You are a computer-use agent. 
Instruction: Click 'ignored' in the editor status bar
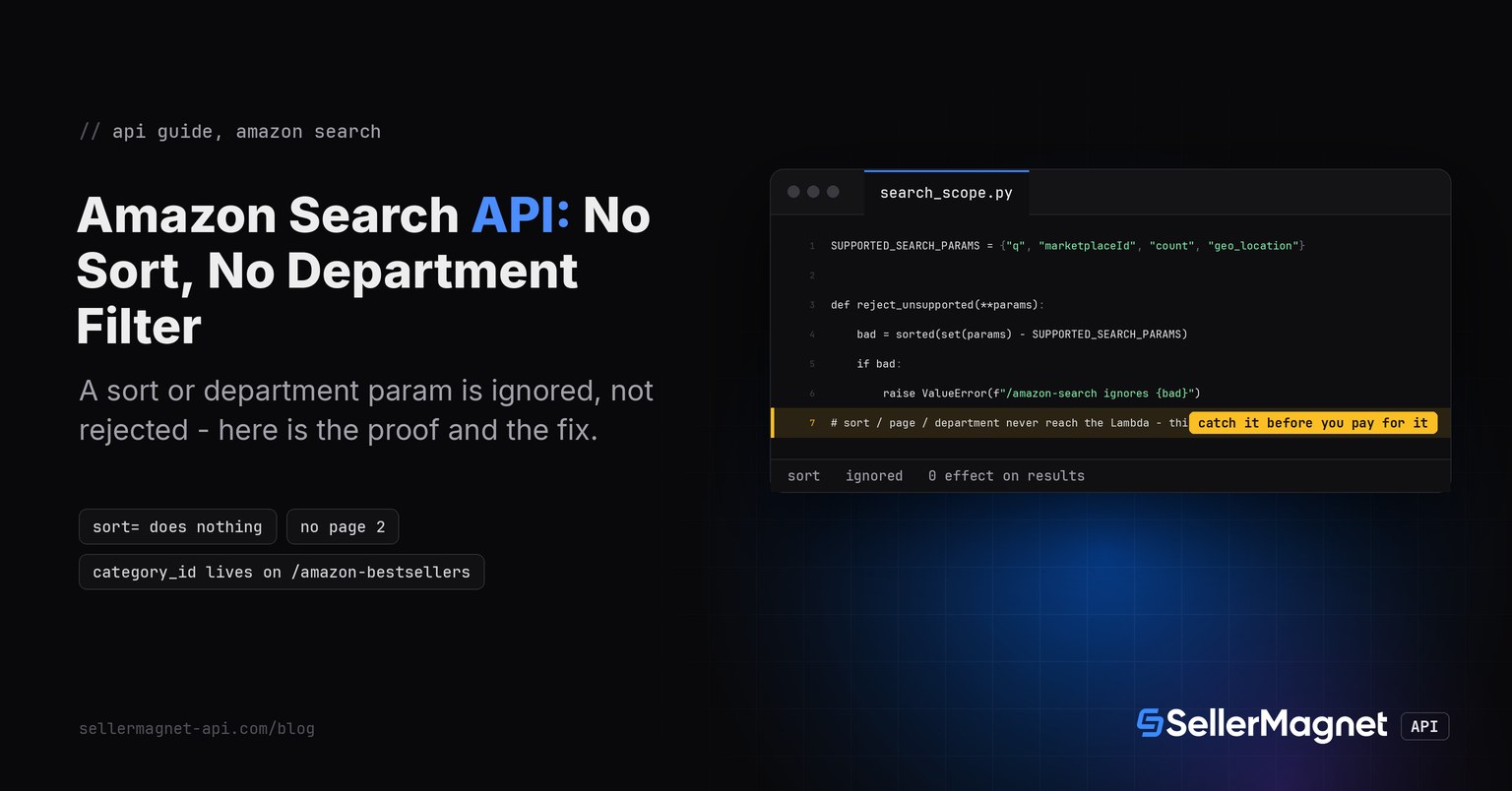(874, 476)
